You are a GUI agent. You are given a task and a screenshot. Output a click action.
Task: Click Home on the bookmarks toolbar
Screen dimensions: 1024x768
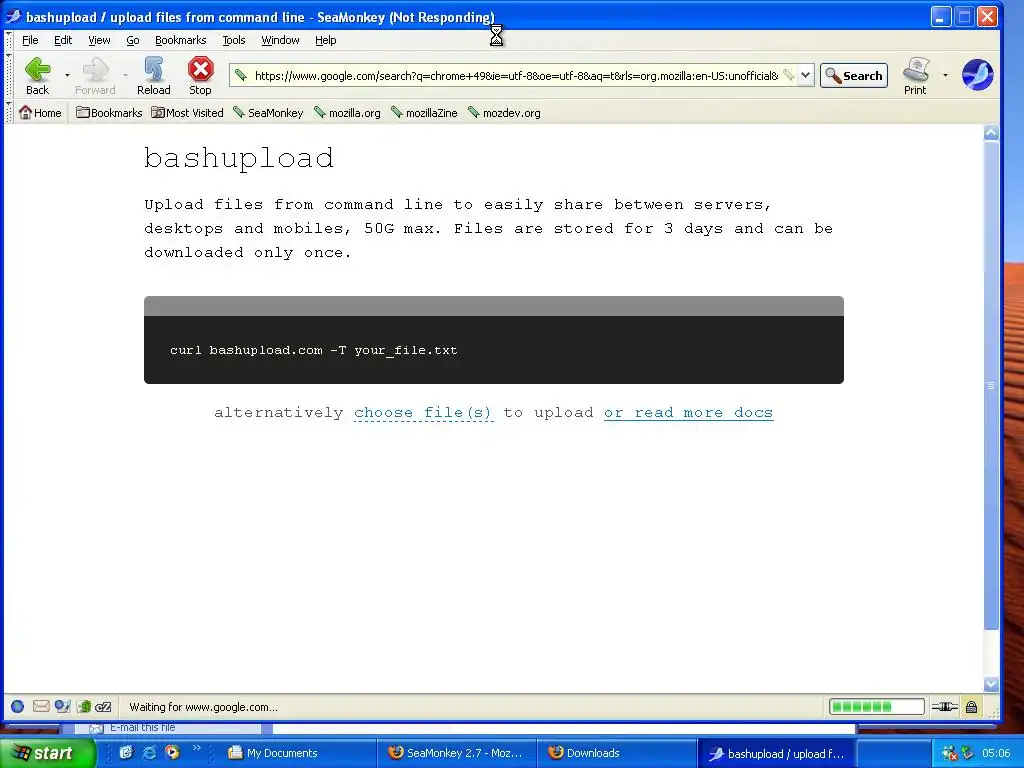point(40,112)
